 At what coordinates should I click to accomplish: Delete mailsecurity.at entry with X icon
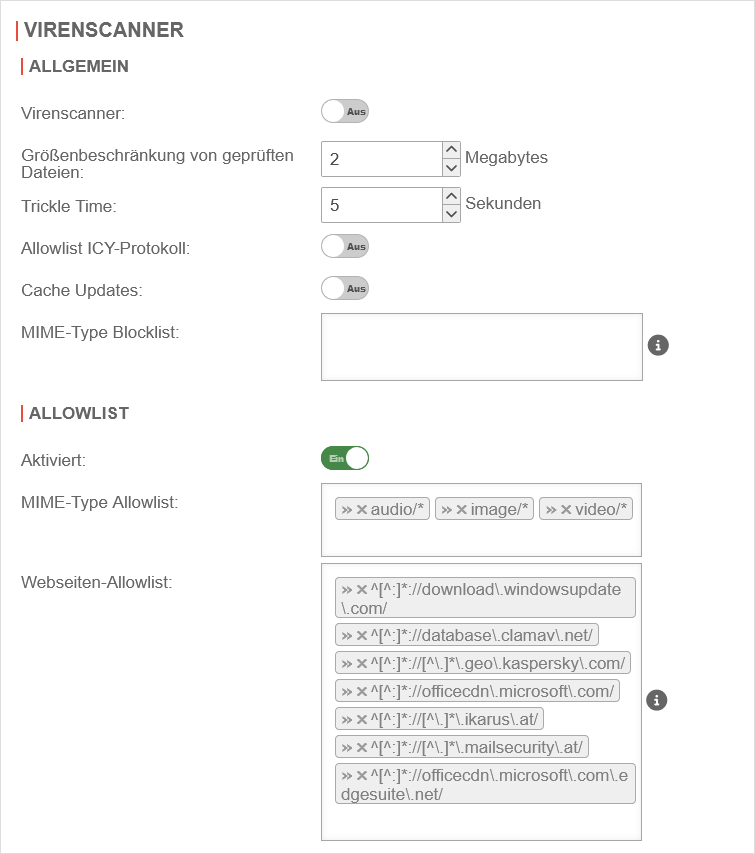coord(362,747)
